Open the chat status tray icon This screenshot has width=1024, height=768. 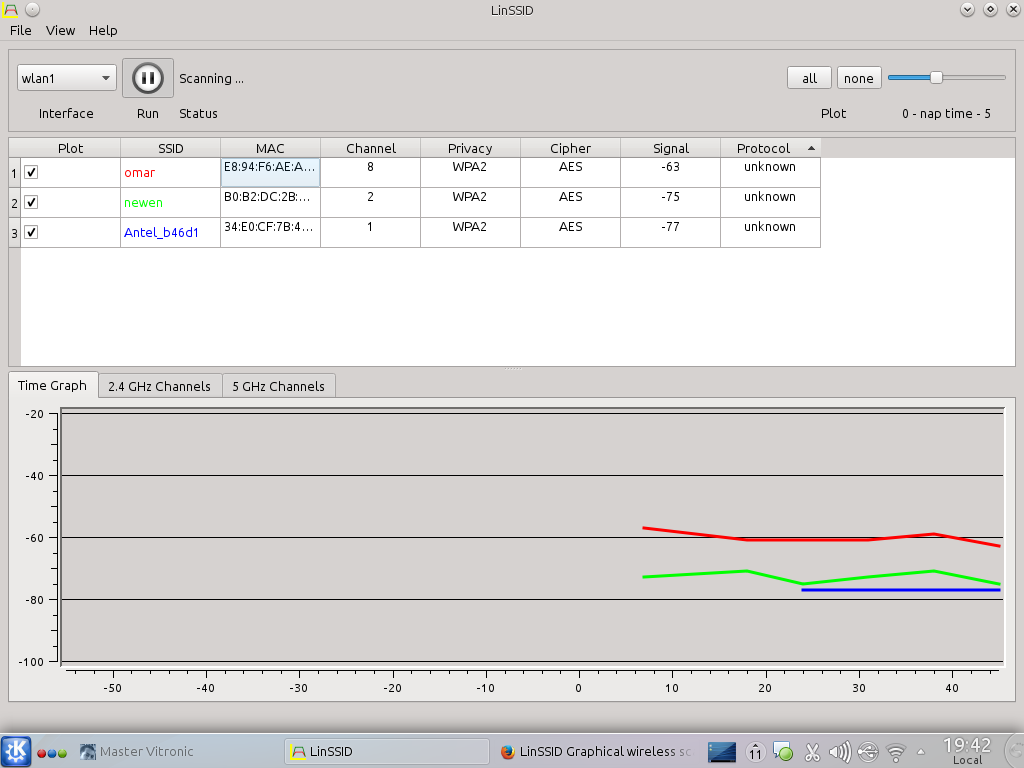[x=783, y=752]
